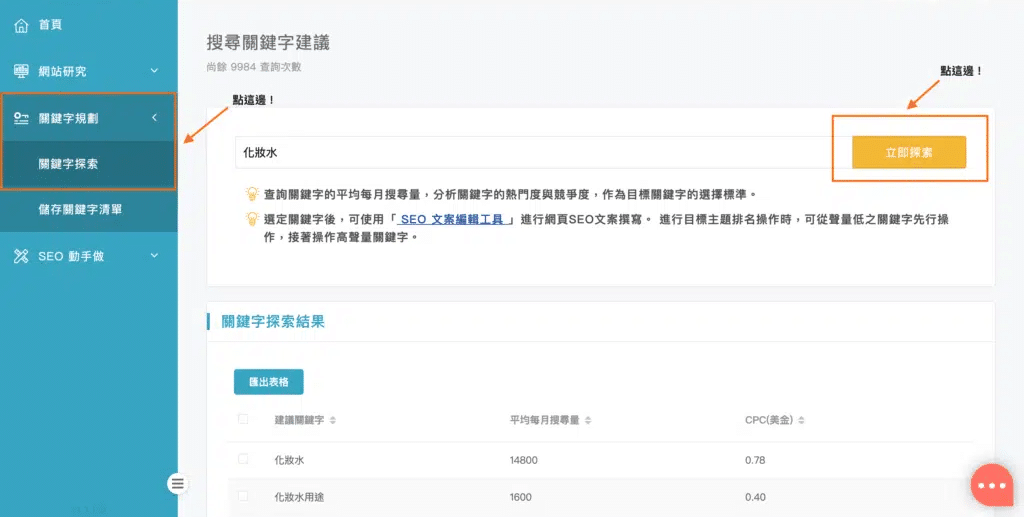This screenshot has width=1024, height=517.
Task: Click the home icon in sidebar
Action: 21,25
